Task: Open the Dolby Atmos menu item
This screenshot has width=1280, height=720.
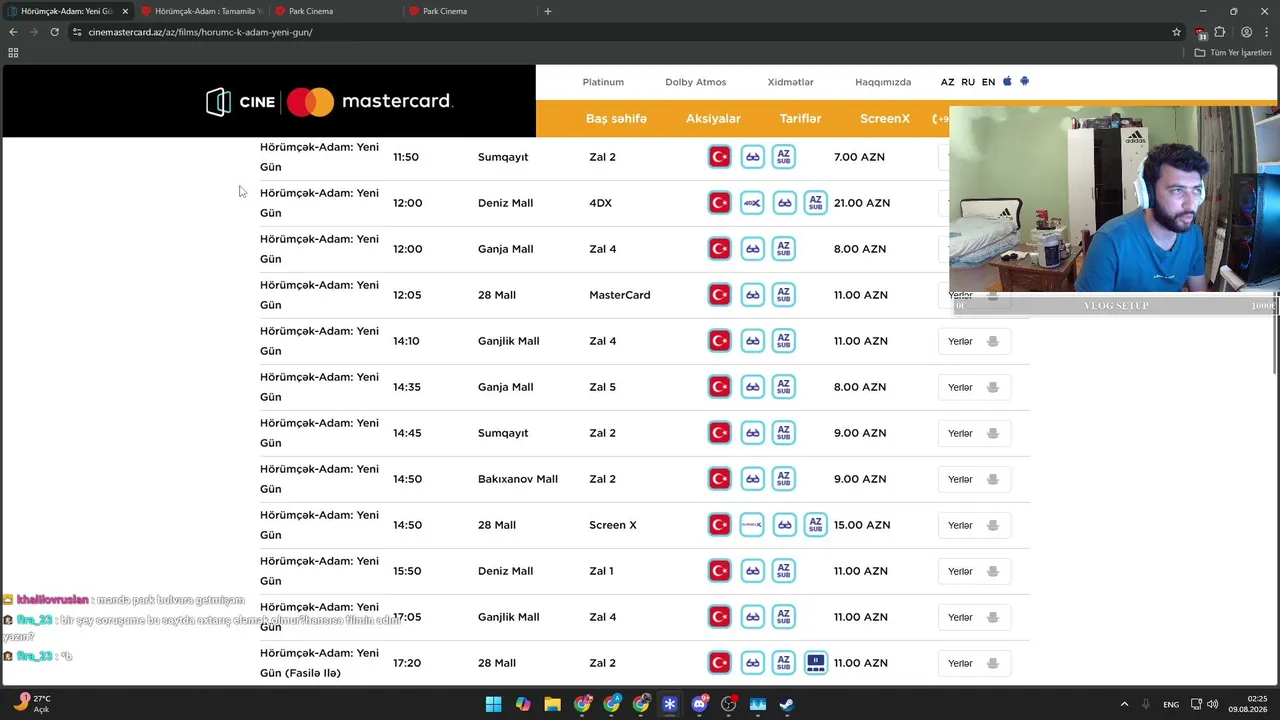Action: click(696, 82)
